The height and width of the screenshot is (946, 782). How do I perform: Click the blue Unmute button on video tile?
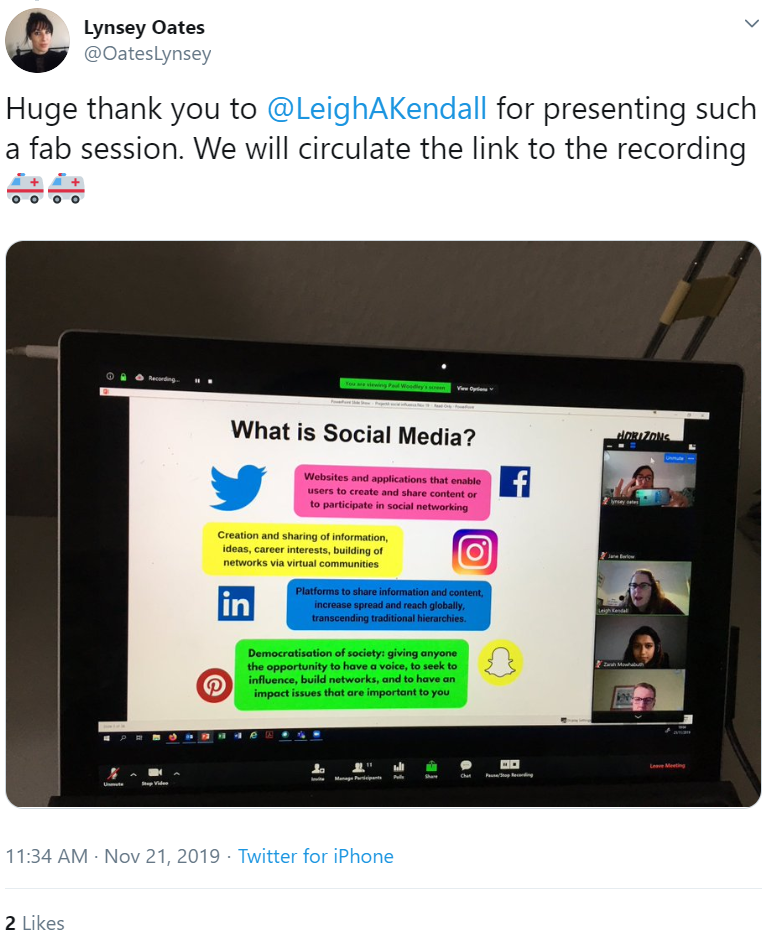coord(674,459)
